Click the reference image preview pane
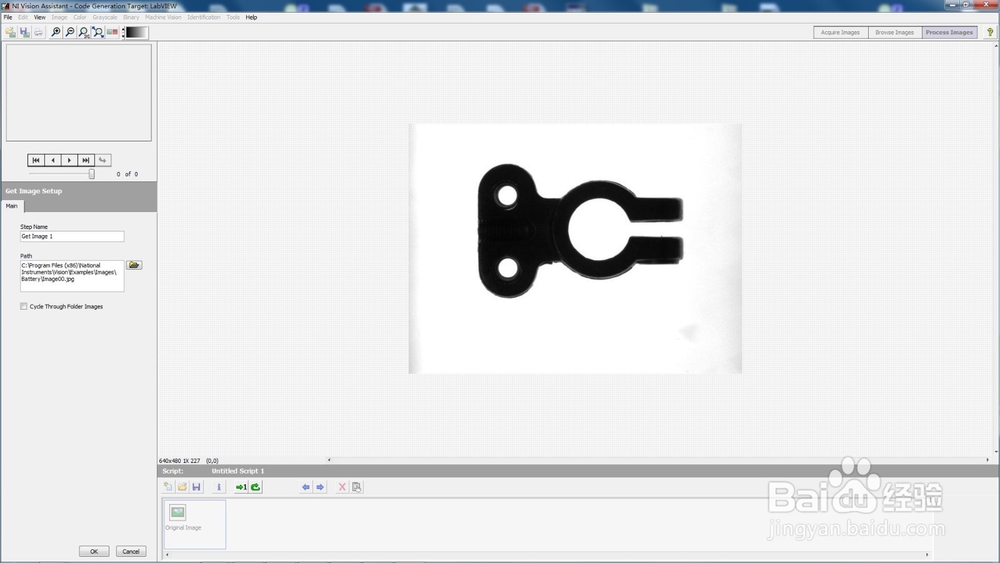 pos(79,92)
